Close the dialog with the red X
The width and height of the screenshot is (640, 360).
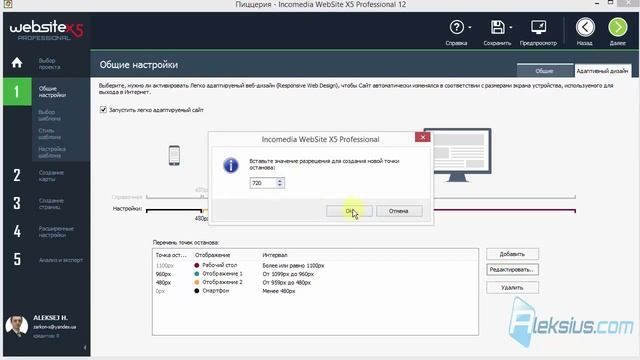(x=422, y=137)
